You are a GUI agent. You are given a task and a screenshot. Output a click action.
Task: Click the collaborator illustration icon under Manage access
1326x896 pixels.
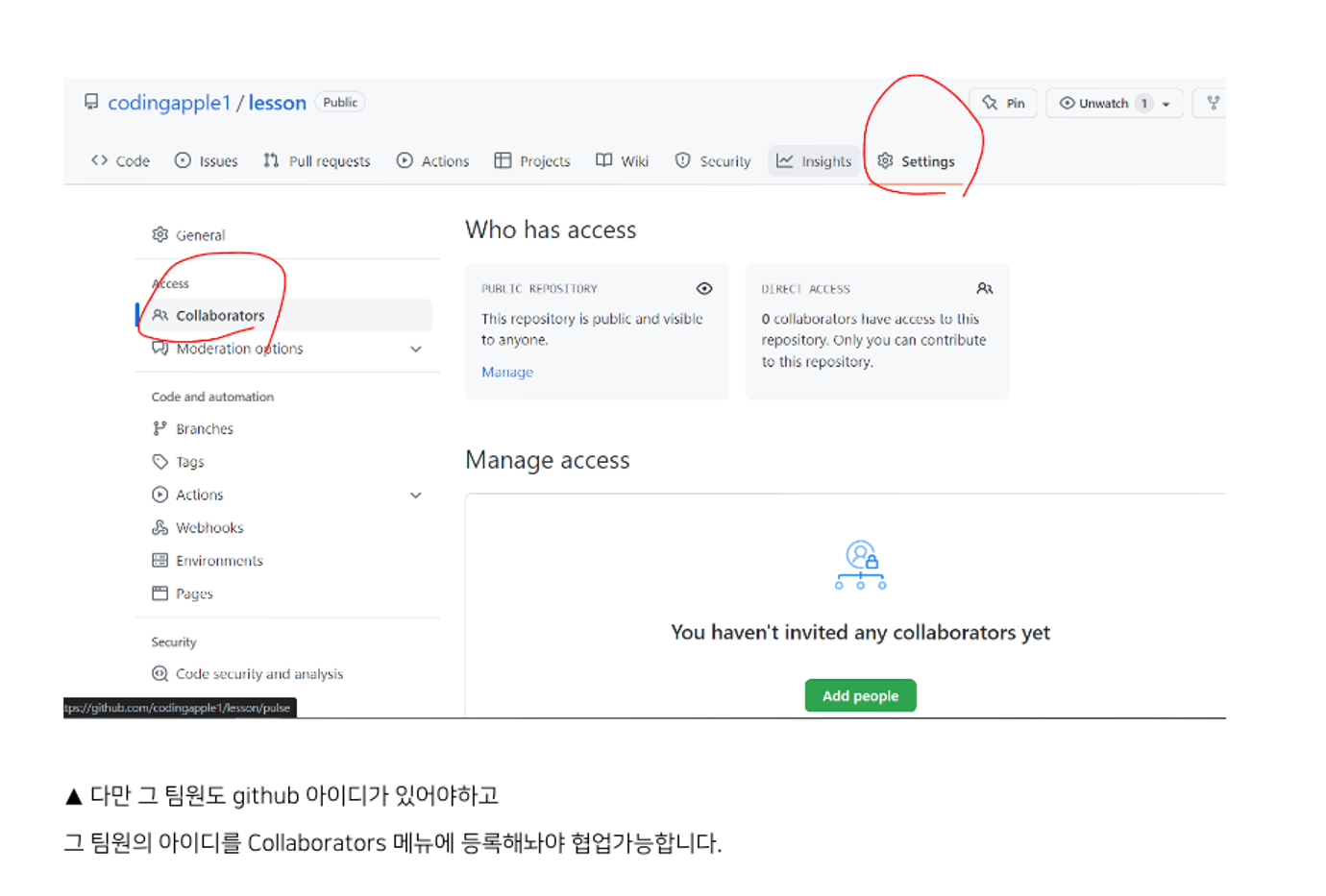click(x=861, y=565)
